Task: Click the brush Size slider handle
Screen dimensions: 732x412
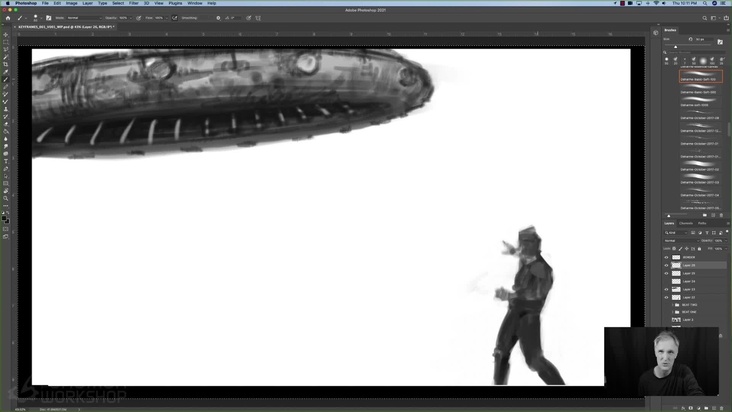Action: [676, 47]
